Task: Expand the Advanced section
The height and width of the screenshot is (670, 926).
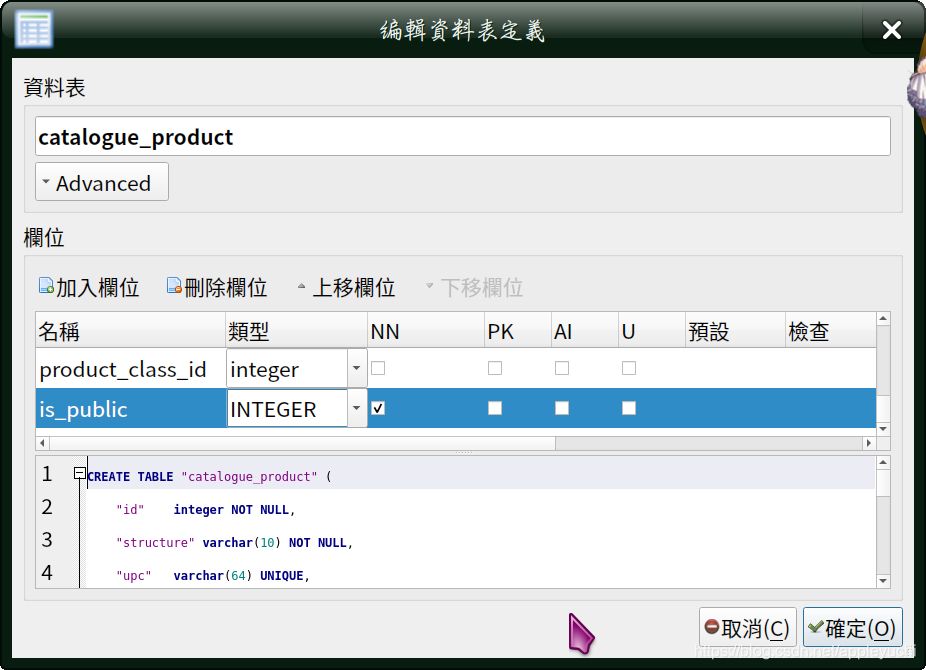Action: (x=101, y=182)
